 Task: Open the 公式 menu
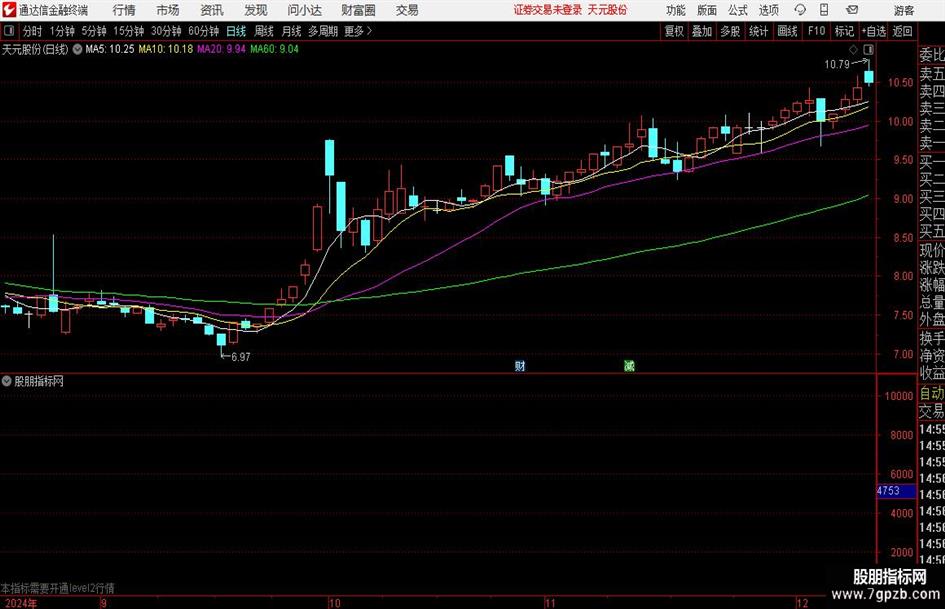[x=738, y=10]
